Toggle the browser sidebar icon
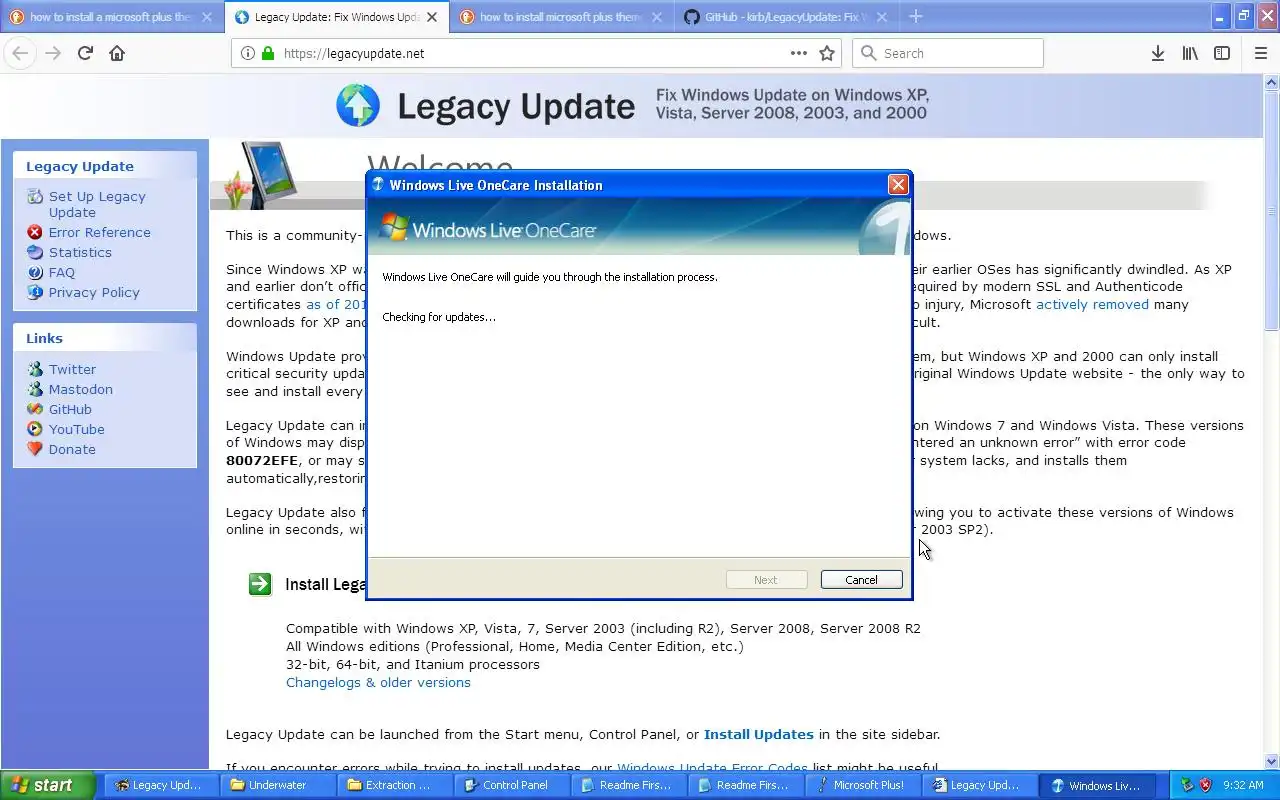This screenshot has height=800, width=1280. click(1222, 53)
